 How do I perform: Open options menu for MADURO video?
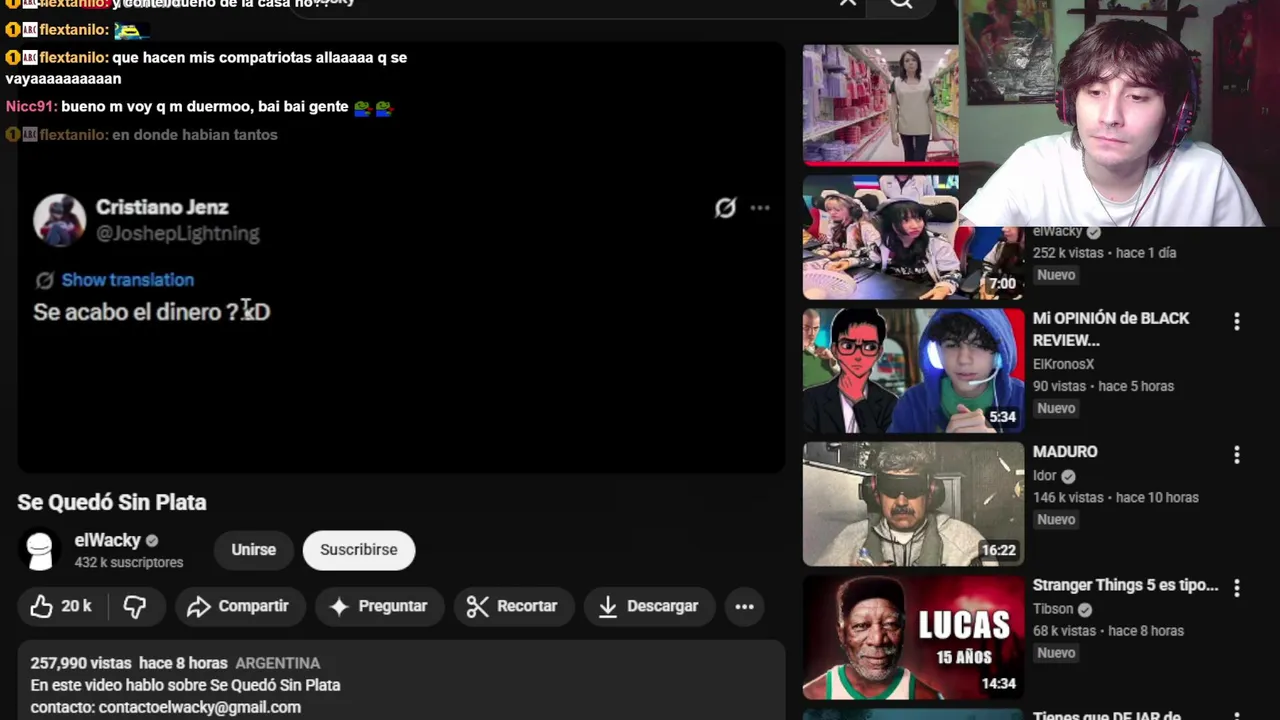pos(1237,455)
